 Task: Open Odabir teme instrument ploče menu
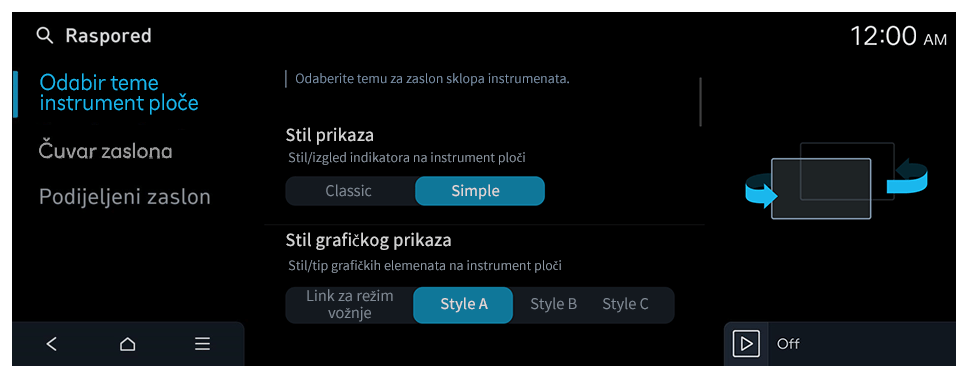point(119,93)
